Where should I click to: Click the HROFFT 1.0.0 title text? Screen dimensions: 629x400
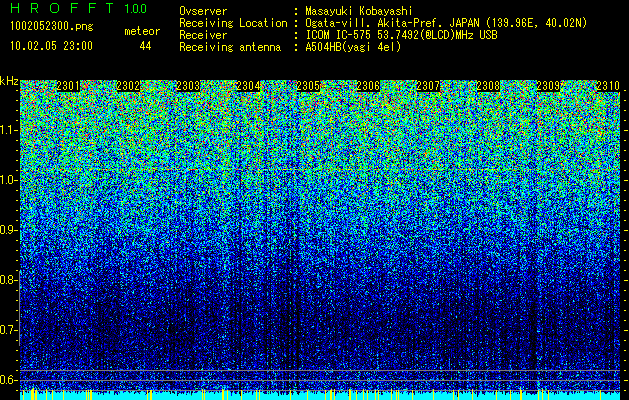[78, 8]
